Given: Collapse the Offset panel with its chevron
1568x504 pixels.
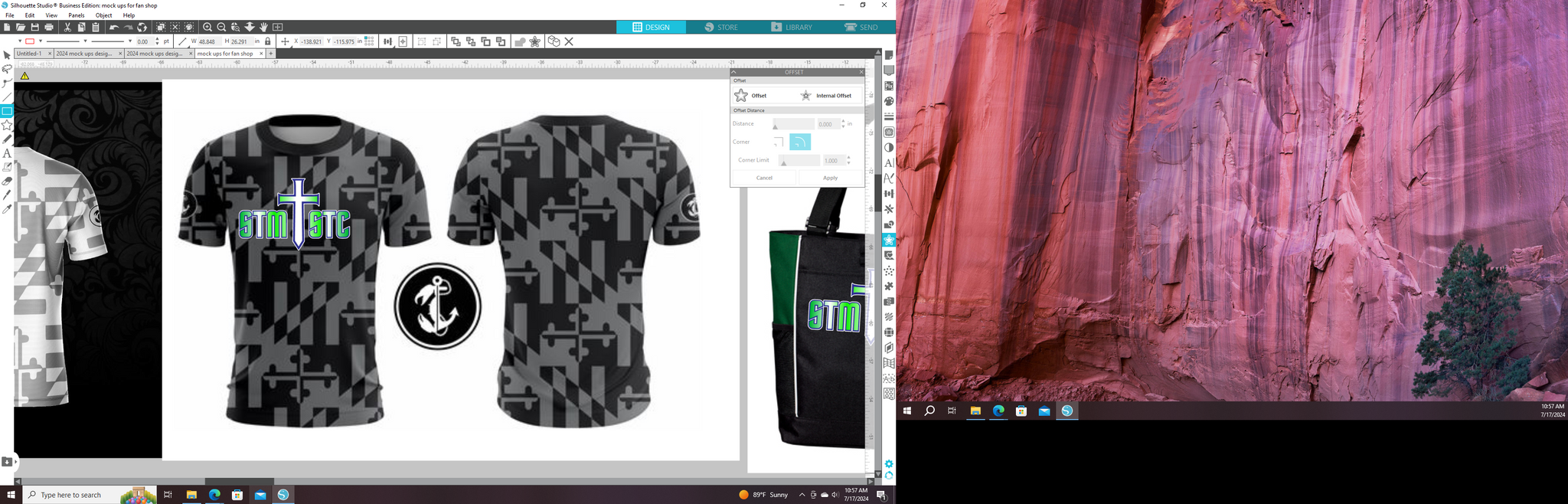Looking at the screenshot, I should pyautogui.click(x=734, y=72).
